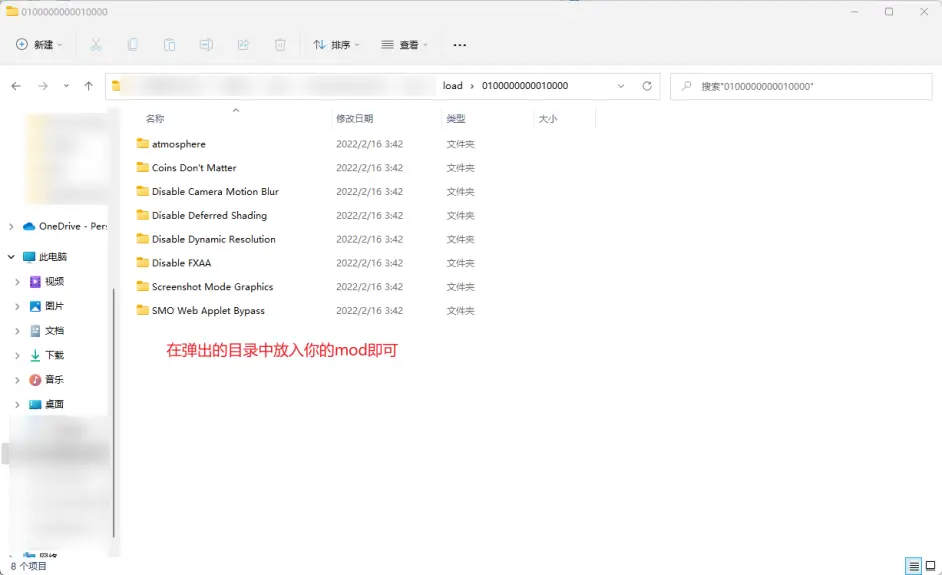Open the recent locations dropdown chevron
942x575 pixels.
point(66,86)
